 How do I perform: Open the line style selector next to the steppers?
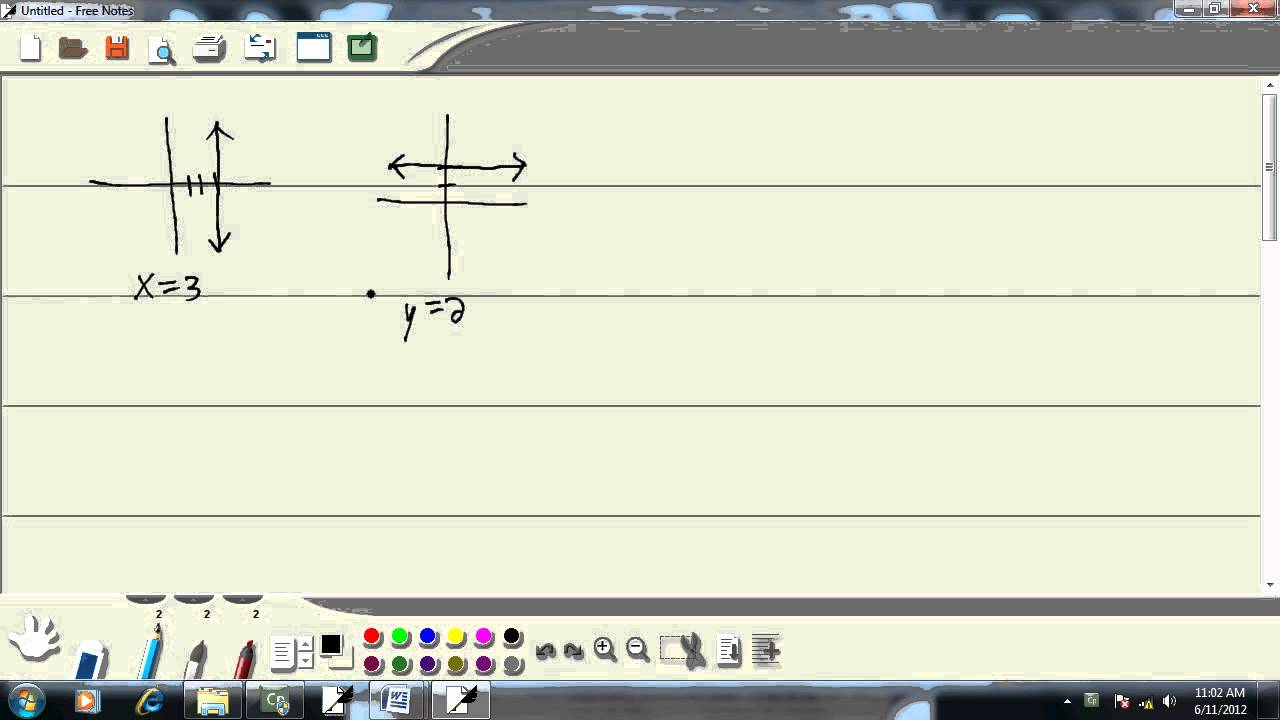282,654
